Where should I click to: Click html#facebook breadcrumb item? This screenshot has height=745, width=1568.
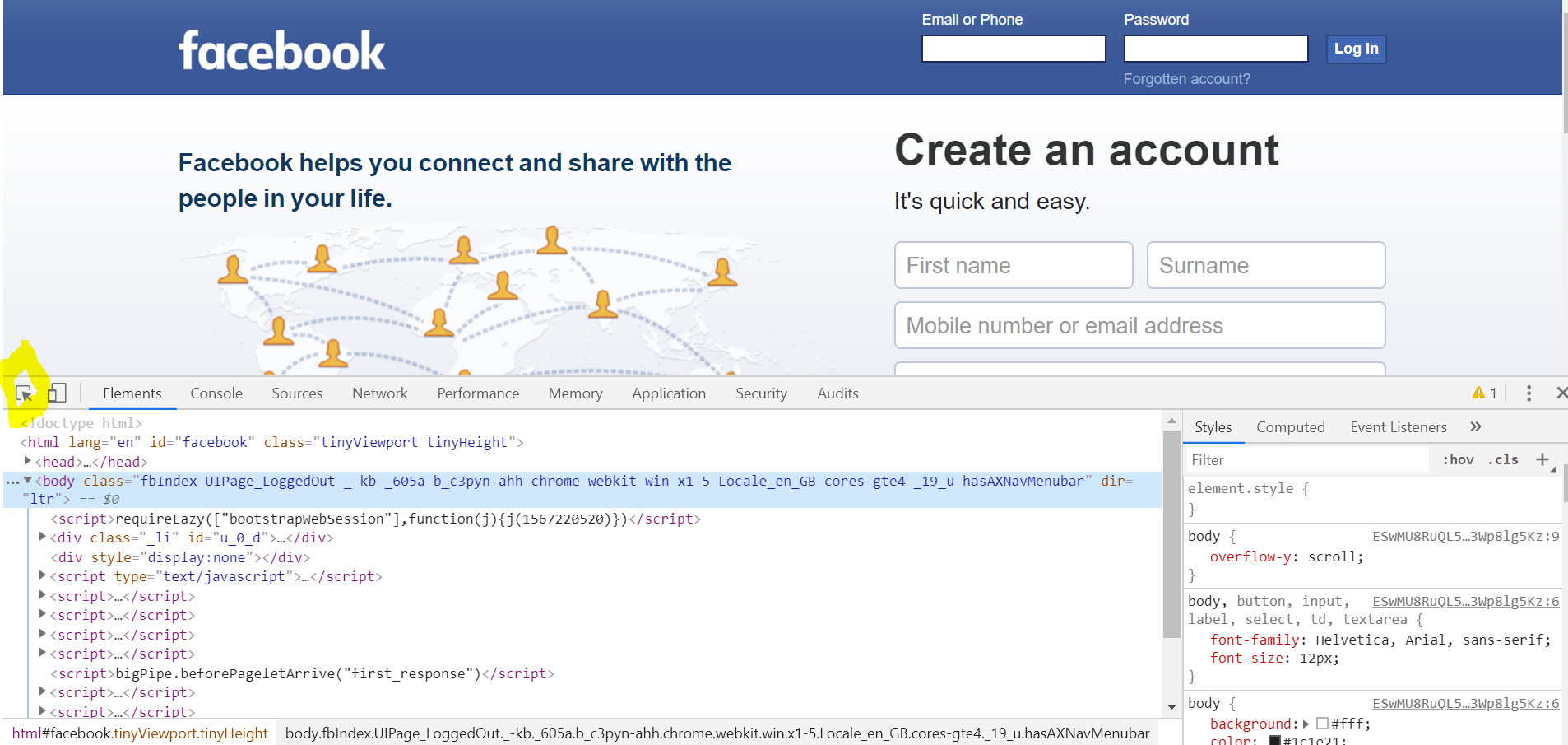(139, 733)
